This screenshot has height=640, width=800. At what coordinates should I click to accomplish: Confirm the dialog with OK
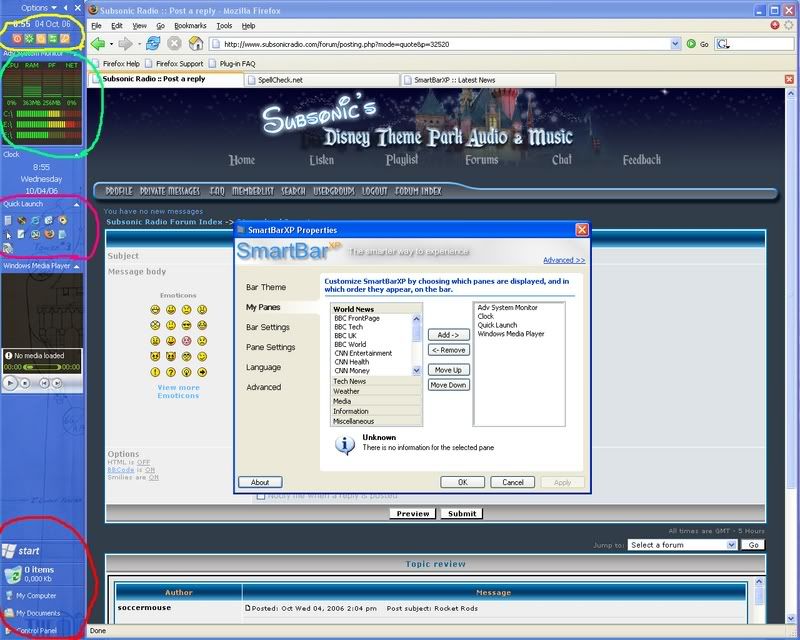463,482
